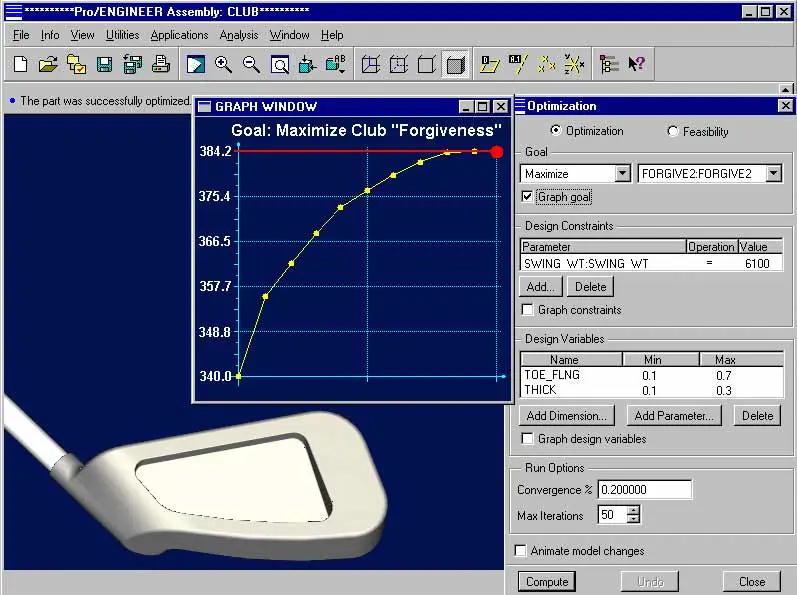Open the Info menu

50,35
